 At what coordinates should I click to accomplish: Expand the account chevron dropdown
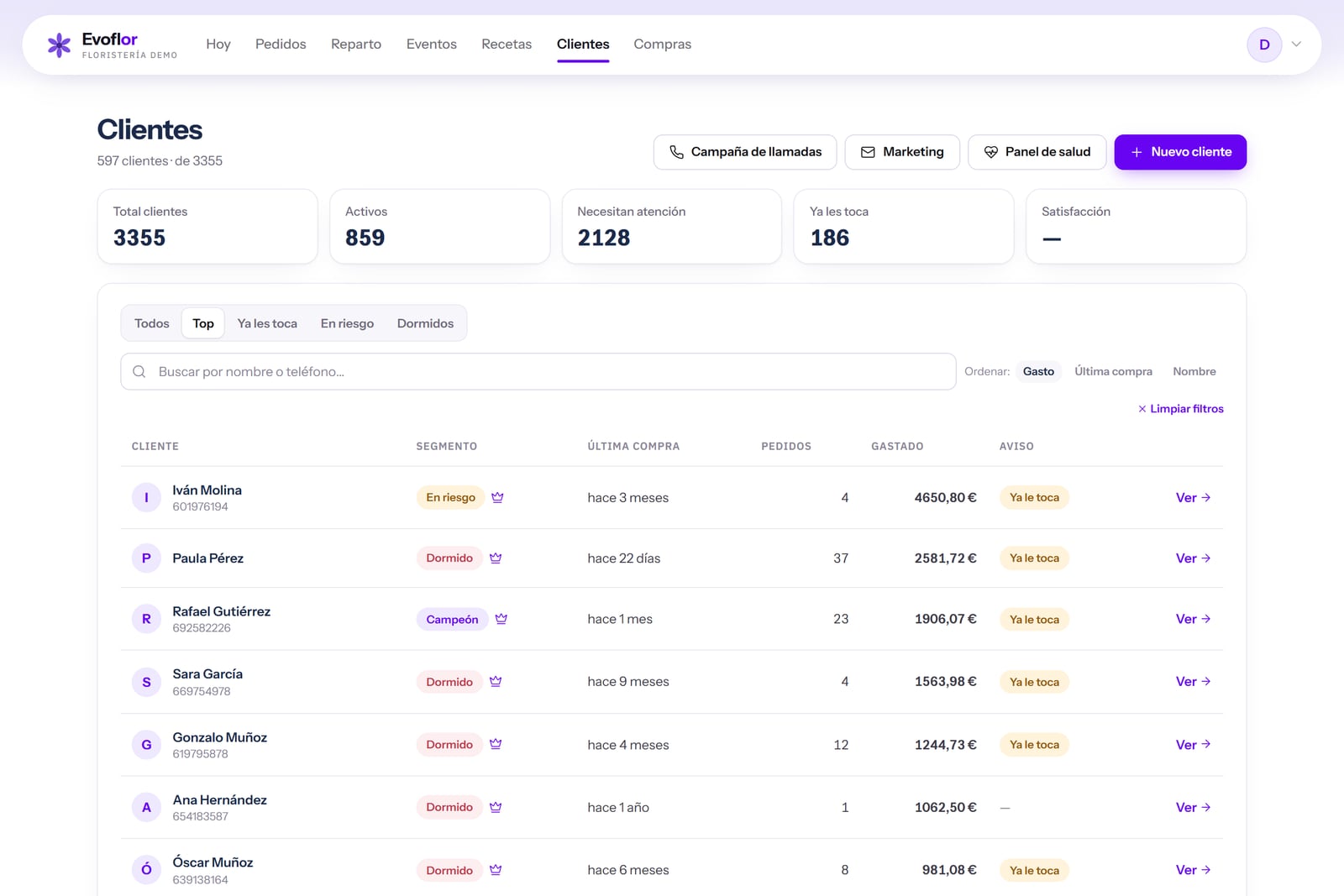[x=1296, y=45]
